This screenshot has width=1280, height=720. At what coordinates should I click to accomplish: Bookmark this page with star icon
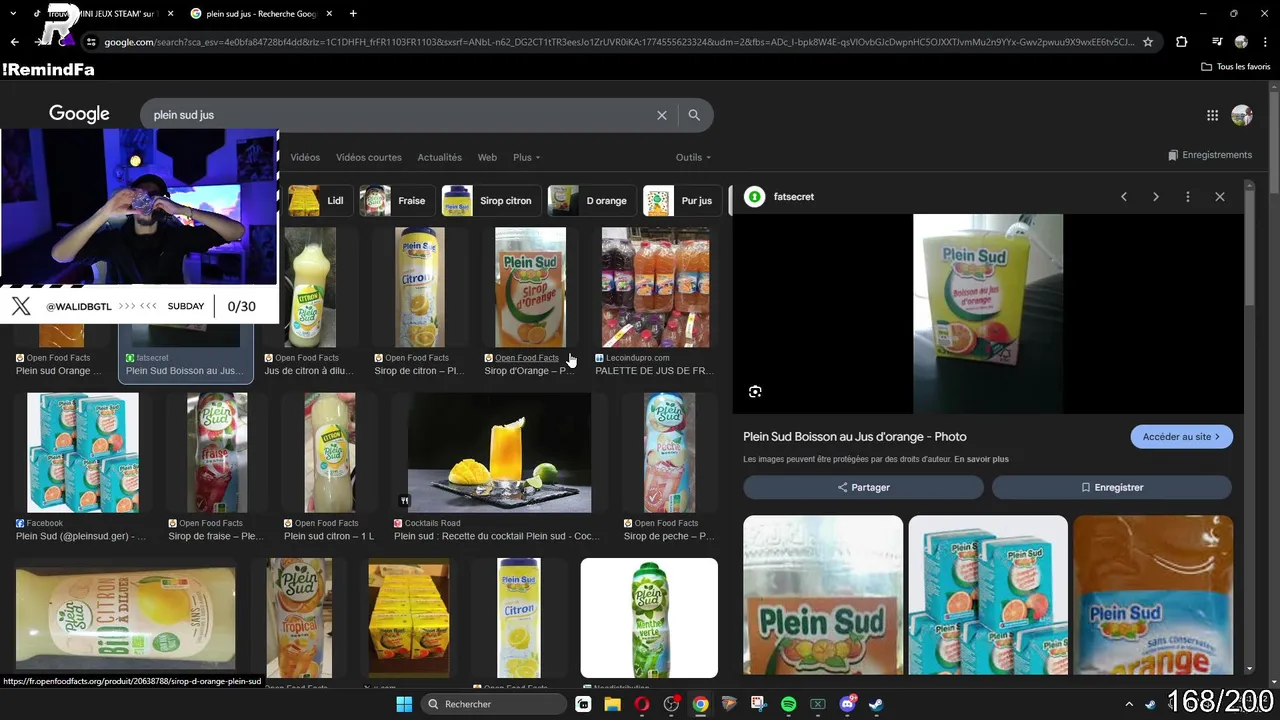[1148, 42]
